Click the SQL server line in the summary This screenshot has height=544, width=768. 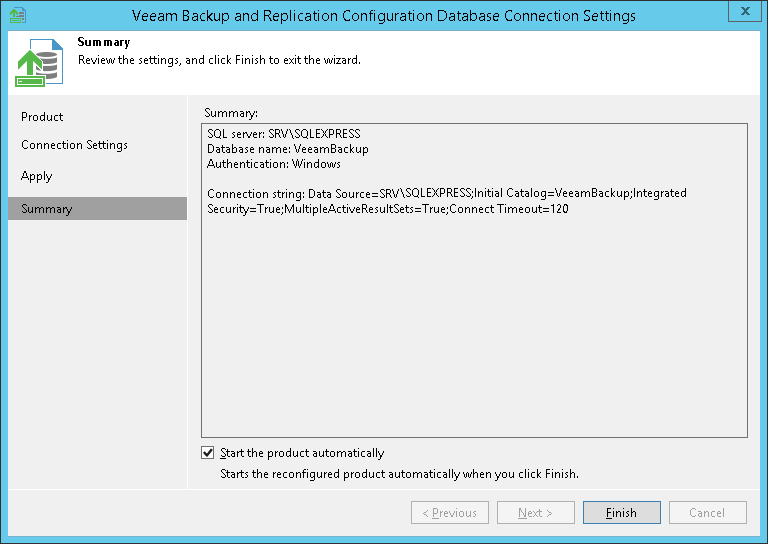(283, 134)
